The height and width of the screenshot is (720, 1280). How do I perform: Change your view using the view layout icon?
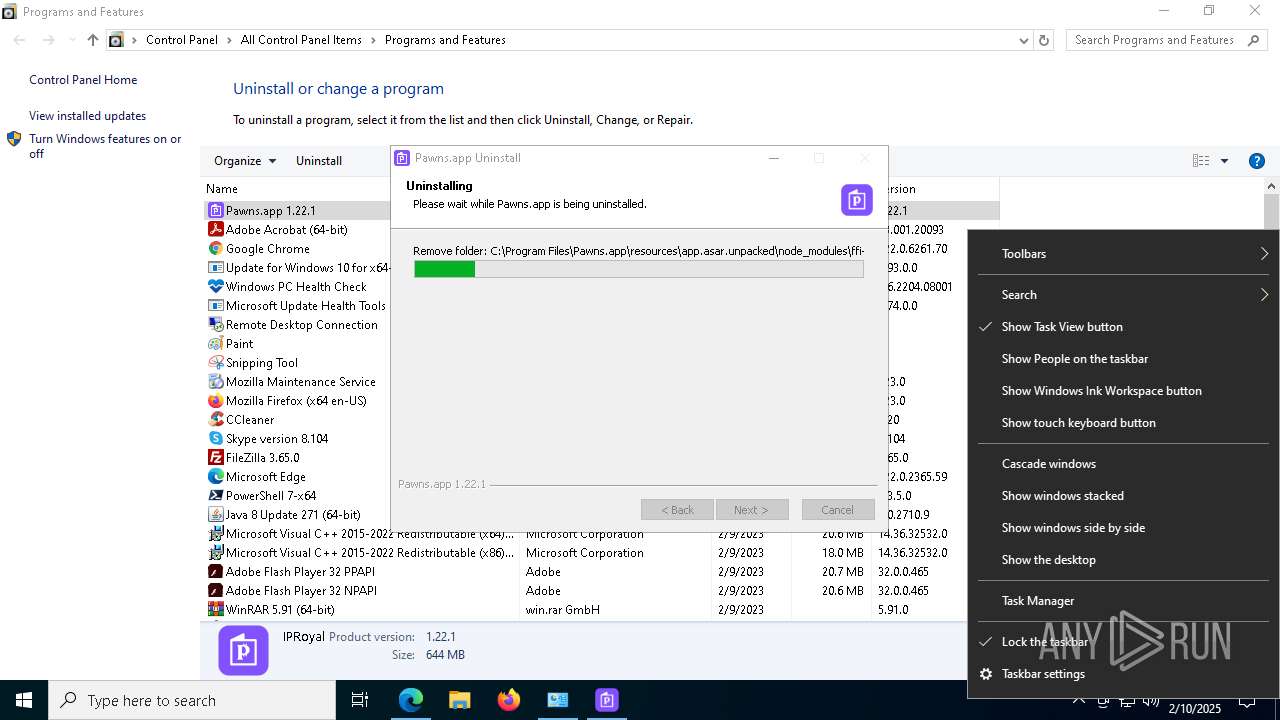click(1201, 161)
